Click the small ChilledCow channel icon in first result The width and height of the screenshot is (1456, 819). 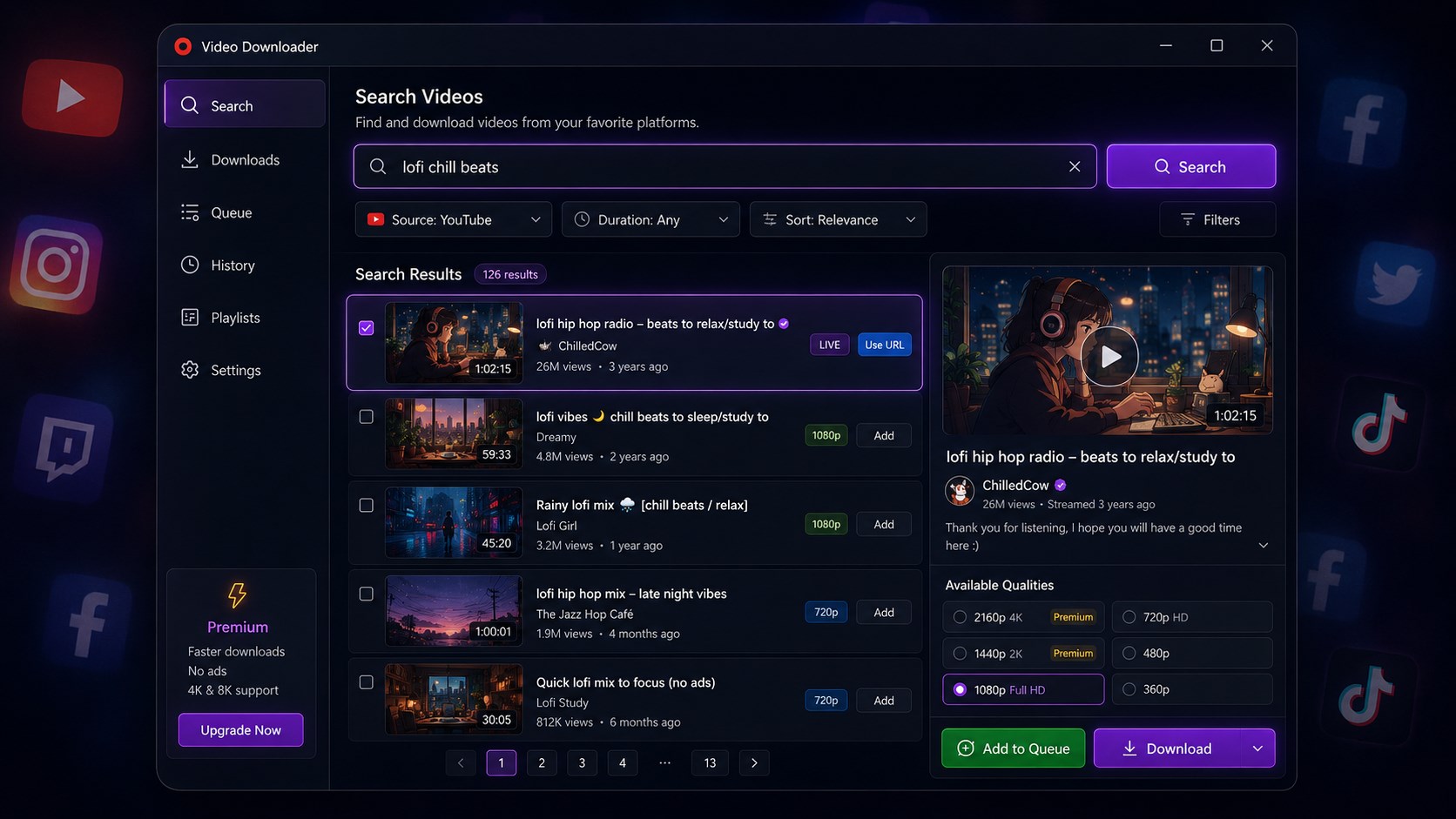click(545, 346)
